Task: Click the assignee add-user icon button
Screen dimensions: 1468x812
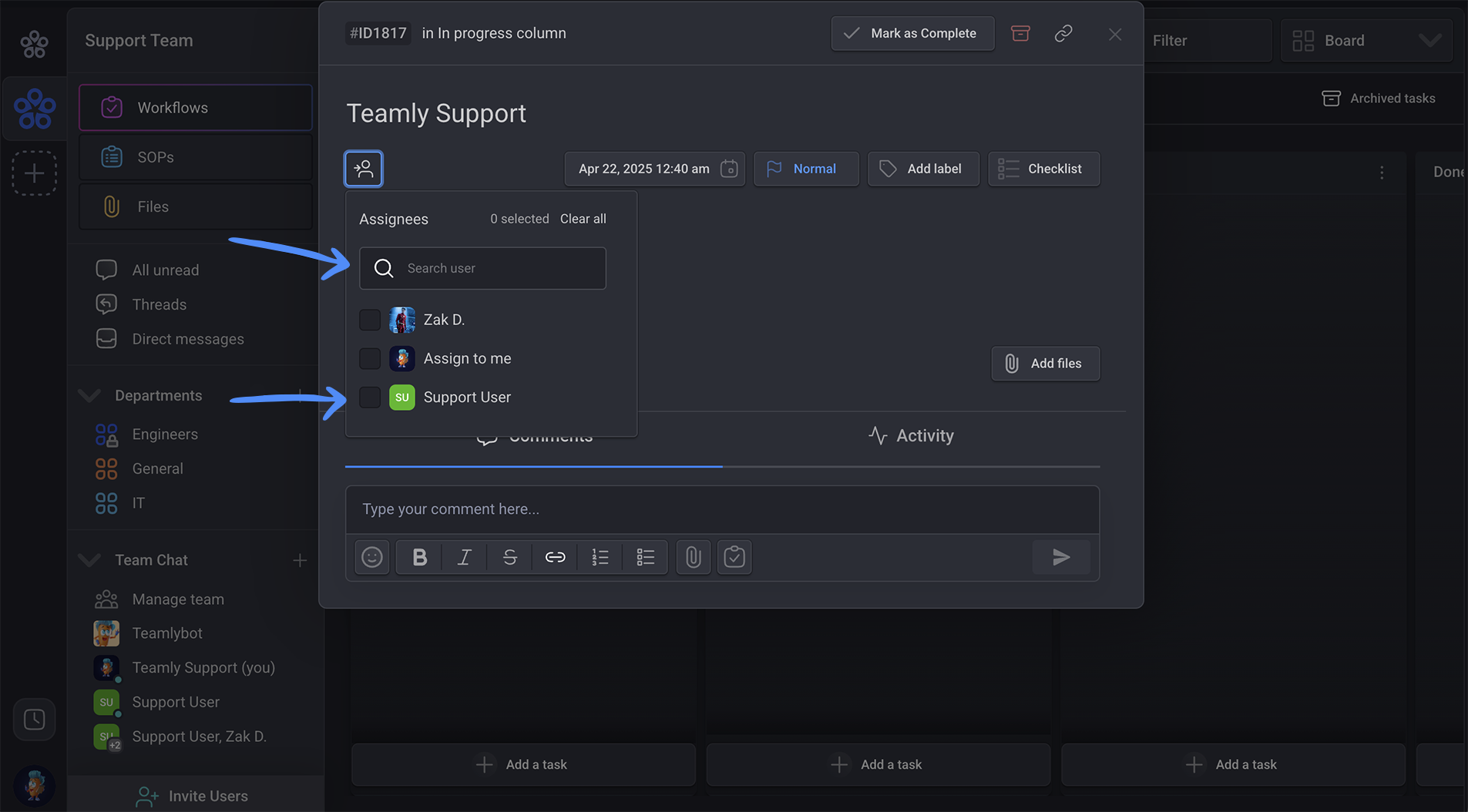Action: [364, 169]
